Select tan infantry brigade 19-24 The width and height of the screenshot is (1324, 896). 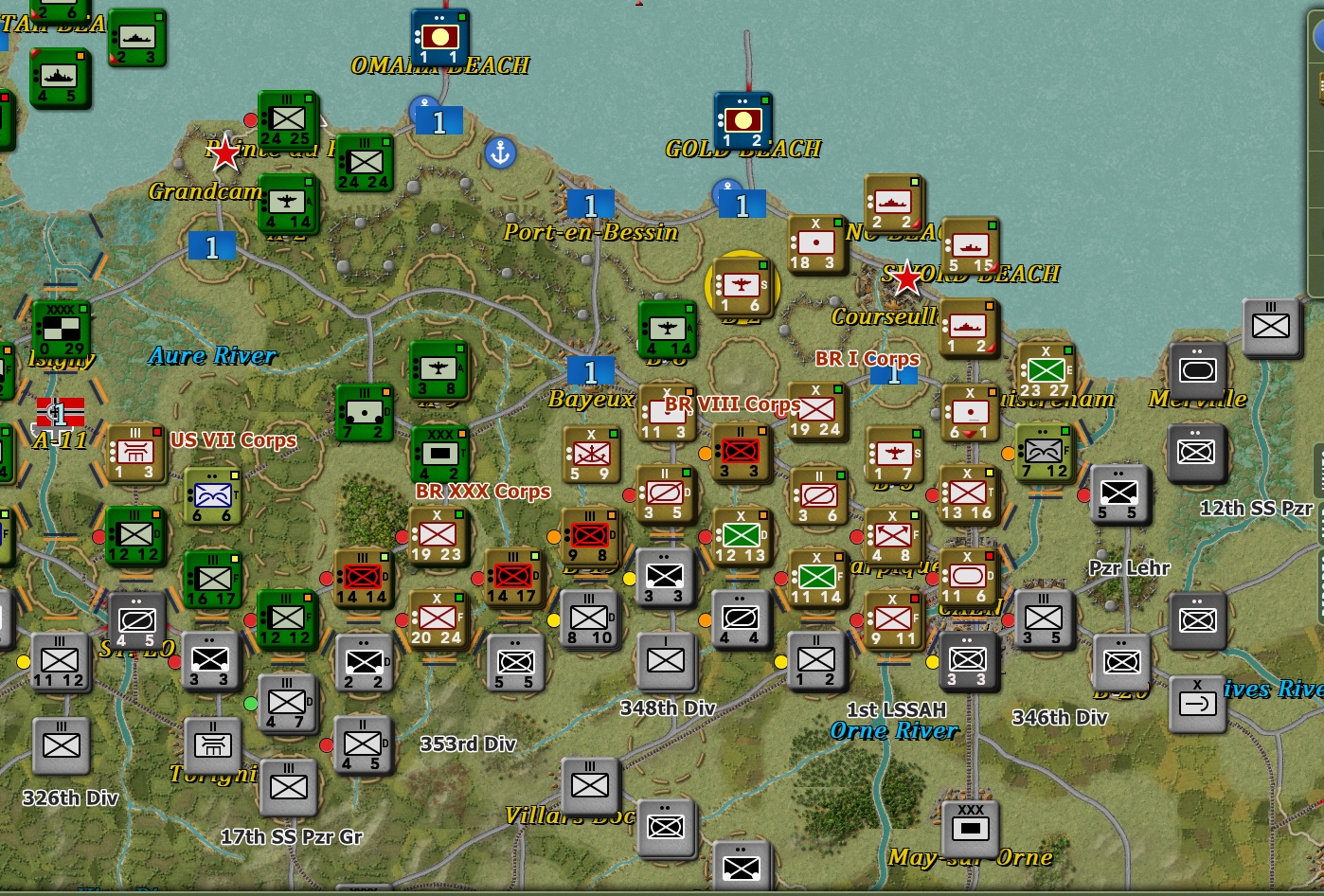816,410
